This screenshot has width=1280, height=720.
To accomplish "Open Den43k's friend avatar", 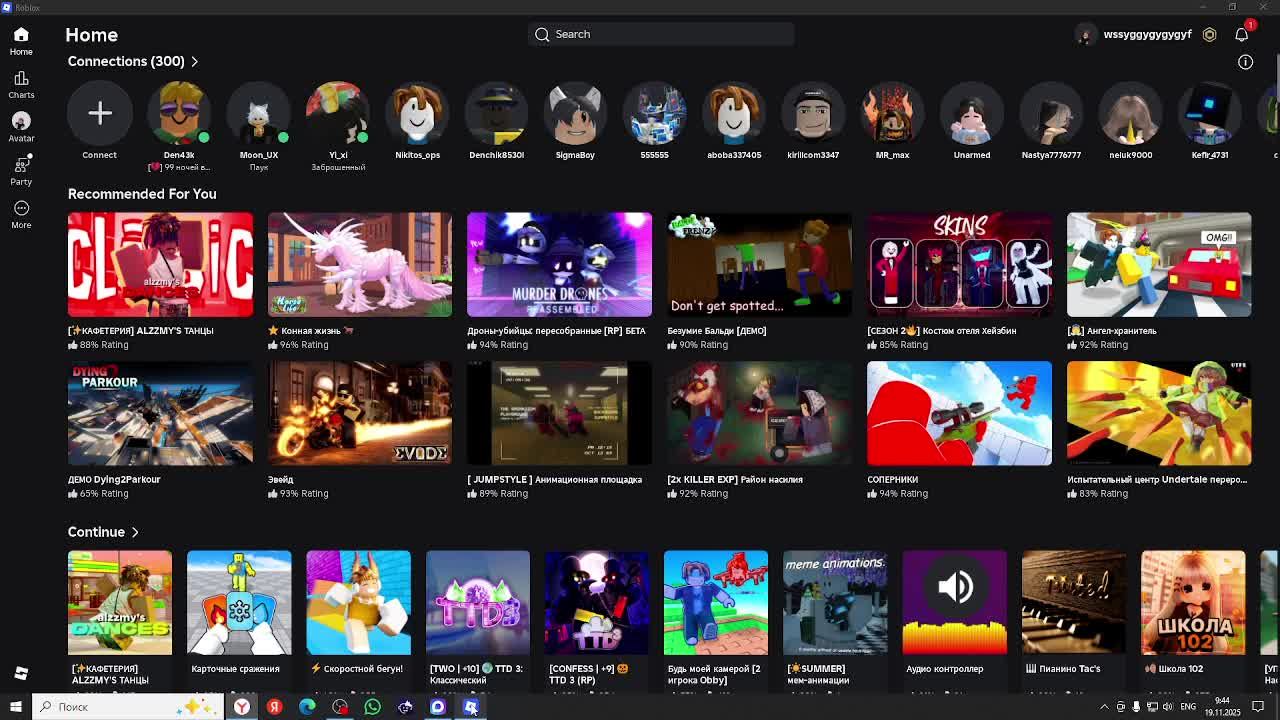I will click(x=179, y=113).
